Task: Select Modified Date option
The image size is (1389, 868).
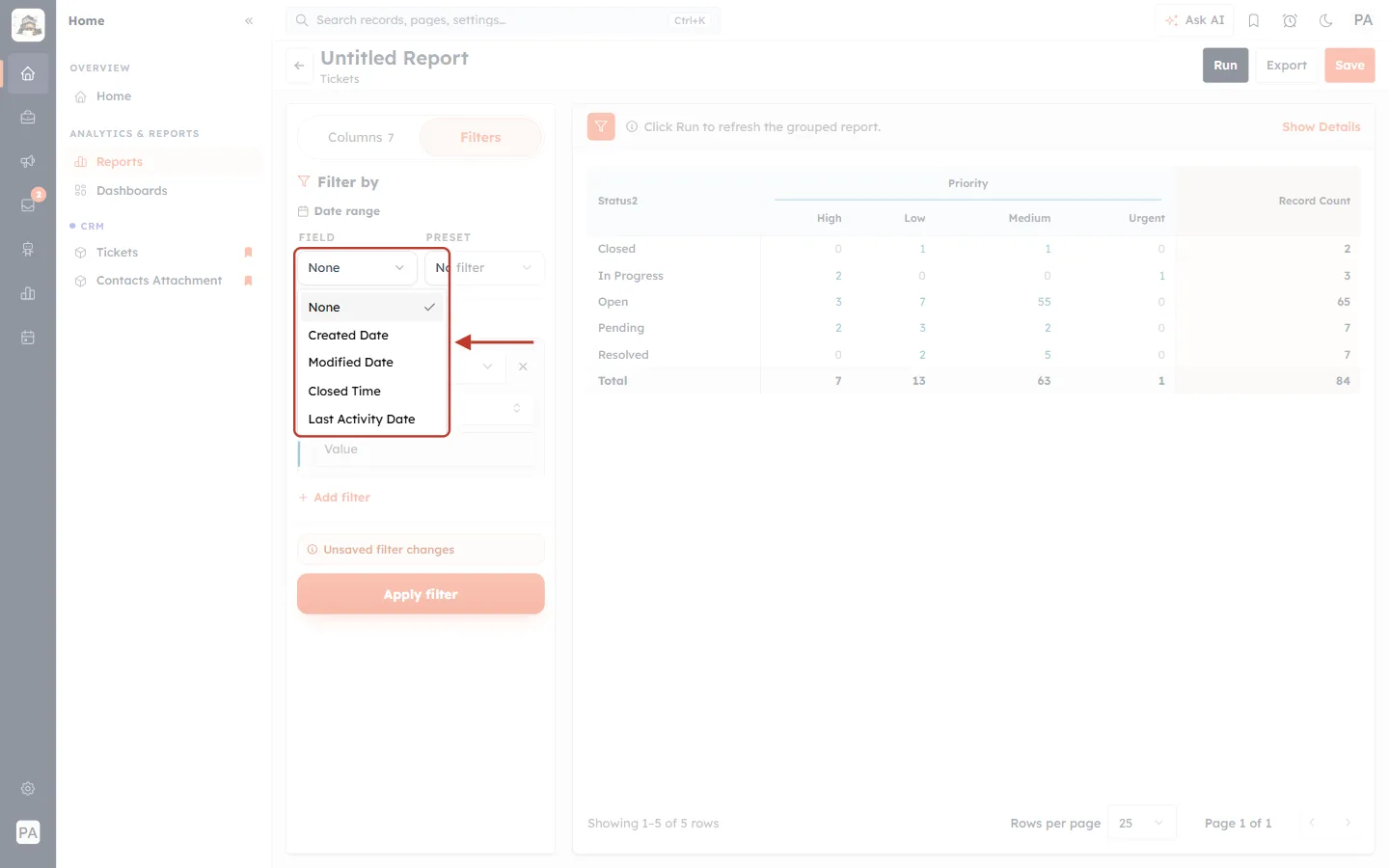Action: tap(371, 363)
